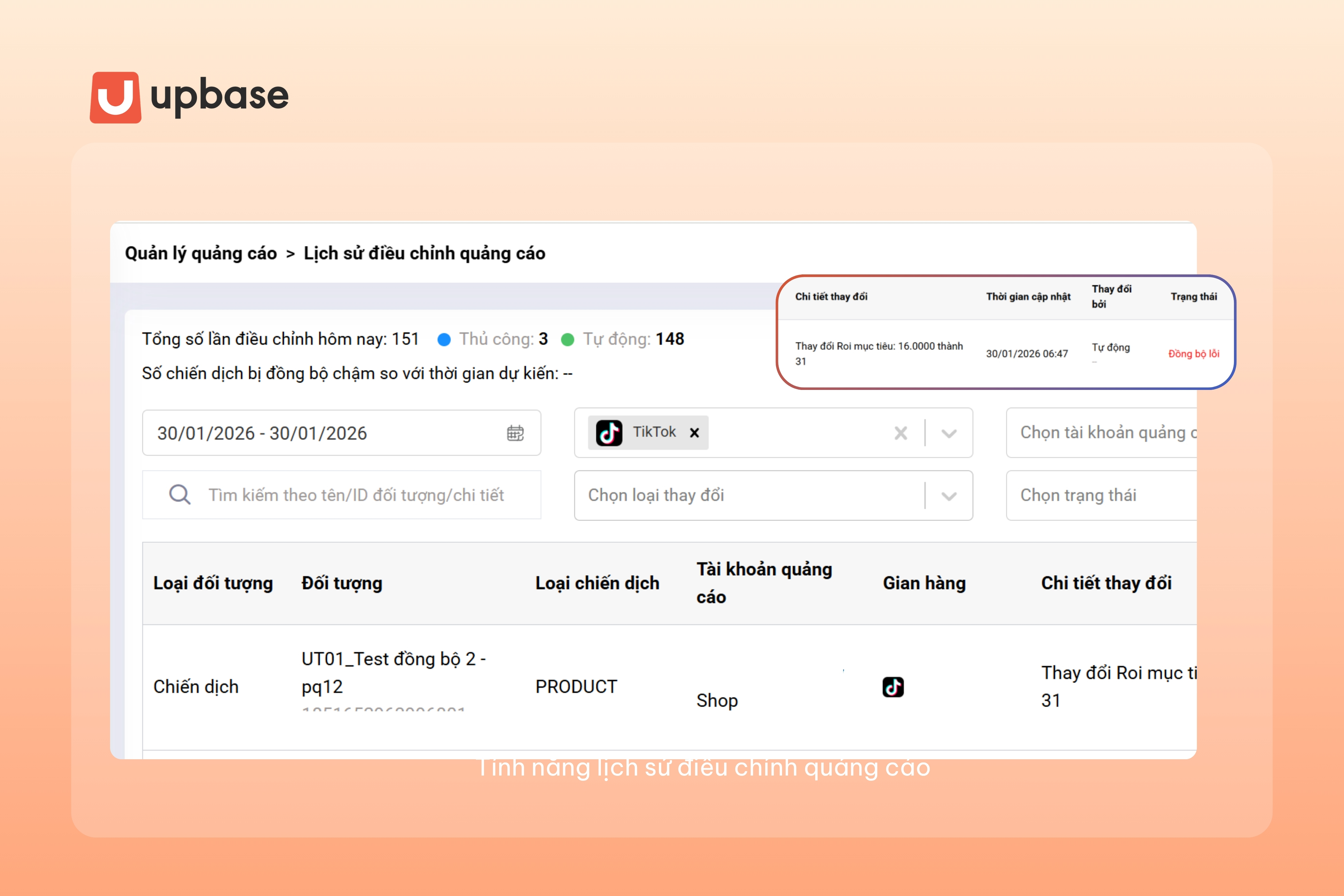The width and height of the screenshot is (1344, 896).
Task: Click the Upbase logo icon
Action: 115,97
